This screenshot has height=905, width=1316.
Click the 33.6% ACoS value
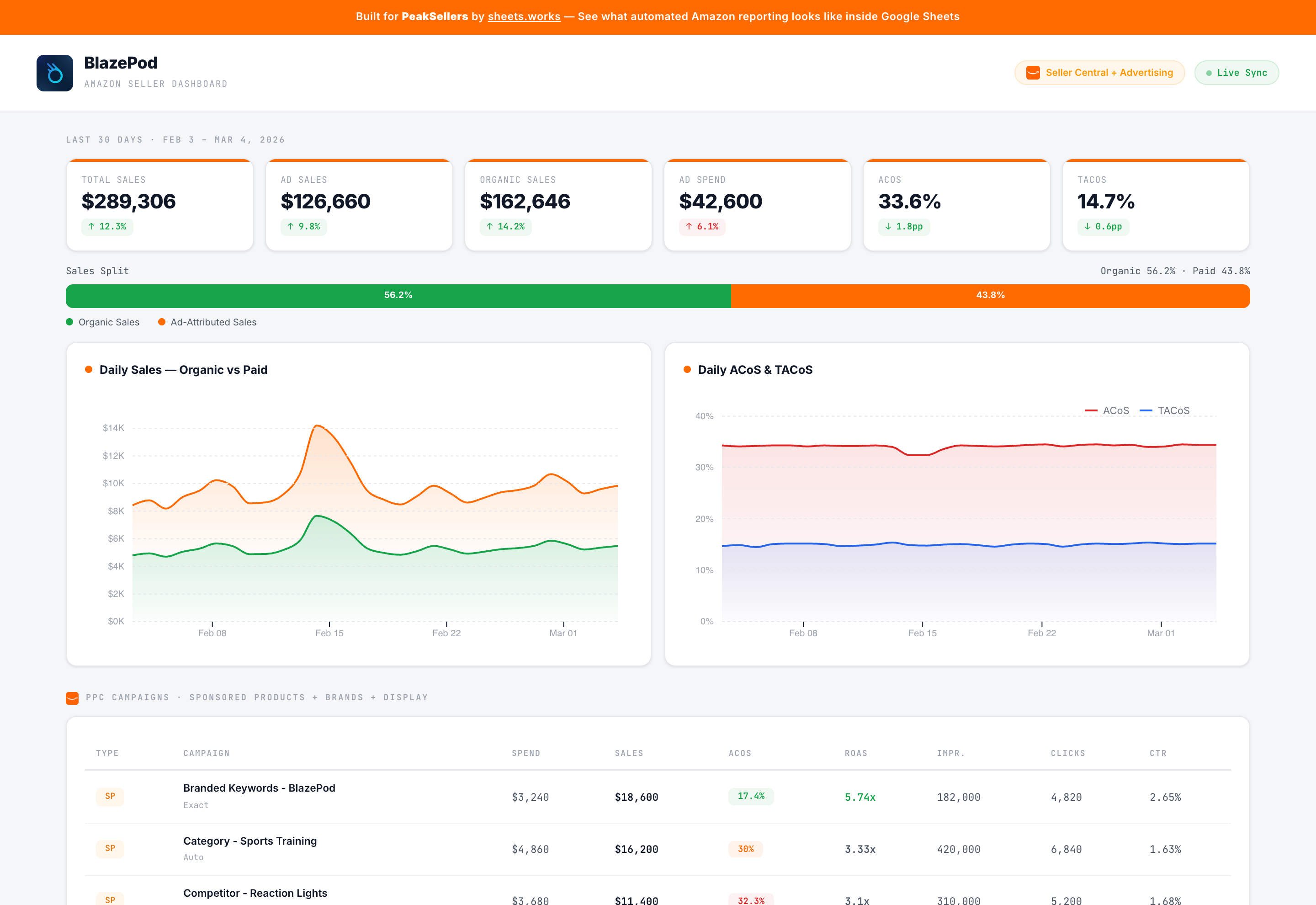coord(909,201)
